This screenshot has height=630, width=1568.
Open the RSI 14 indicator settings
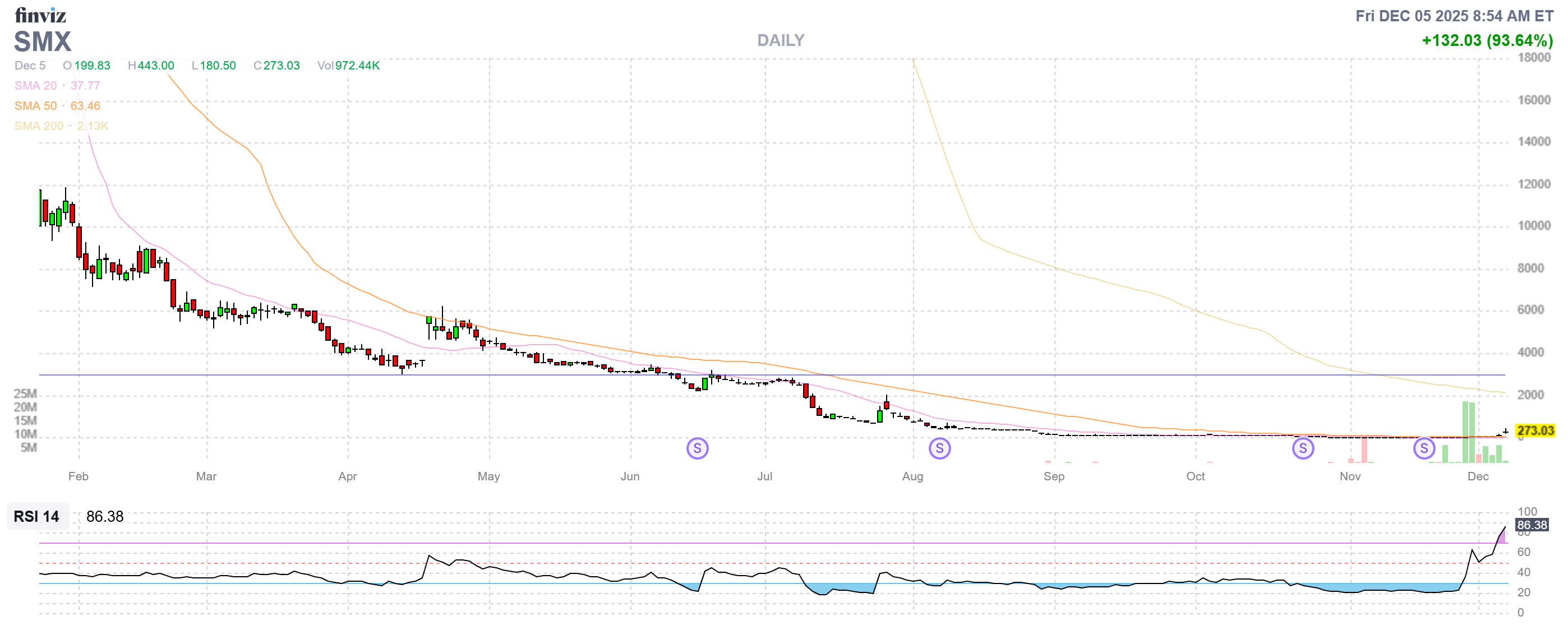[x=36, y=516]
